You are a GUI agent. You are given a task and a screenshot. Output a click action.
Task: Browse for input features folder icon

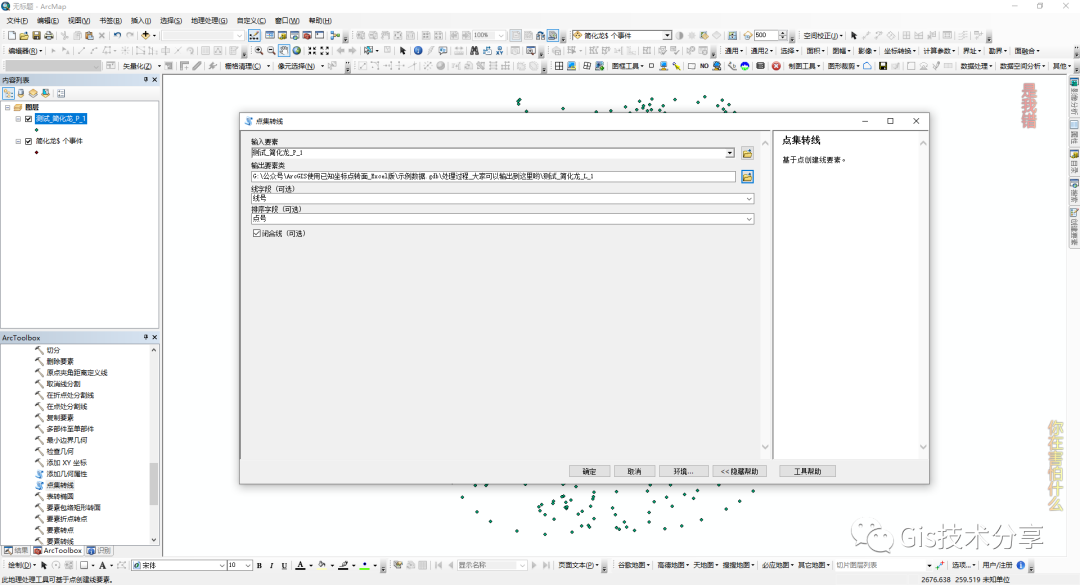pyautogui.click(x=746, y=153)
